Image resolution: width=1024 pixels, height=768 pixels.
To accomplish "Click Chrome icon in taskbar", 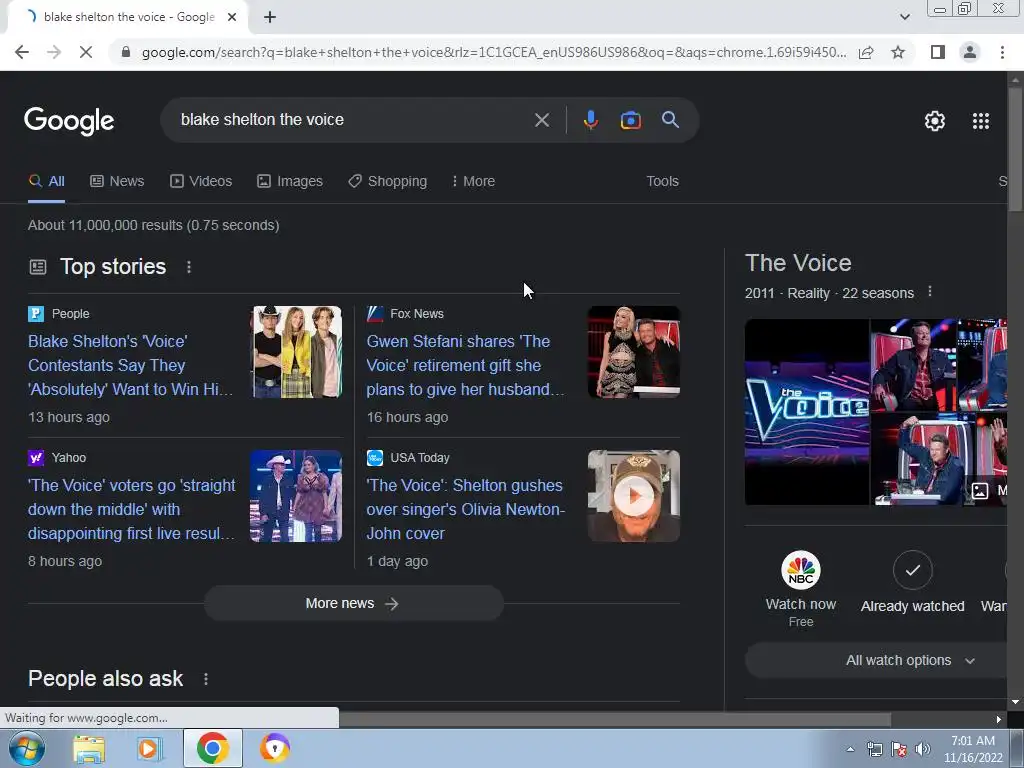I will point(212,748).
